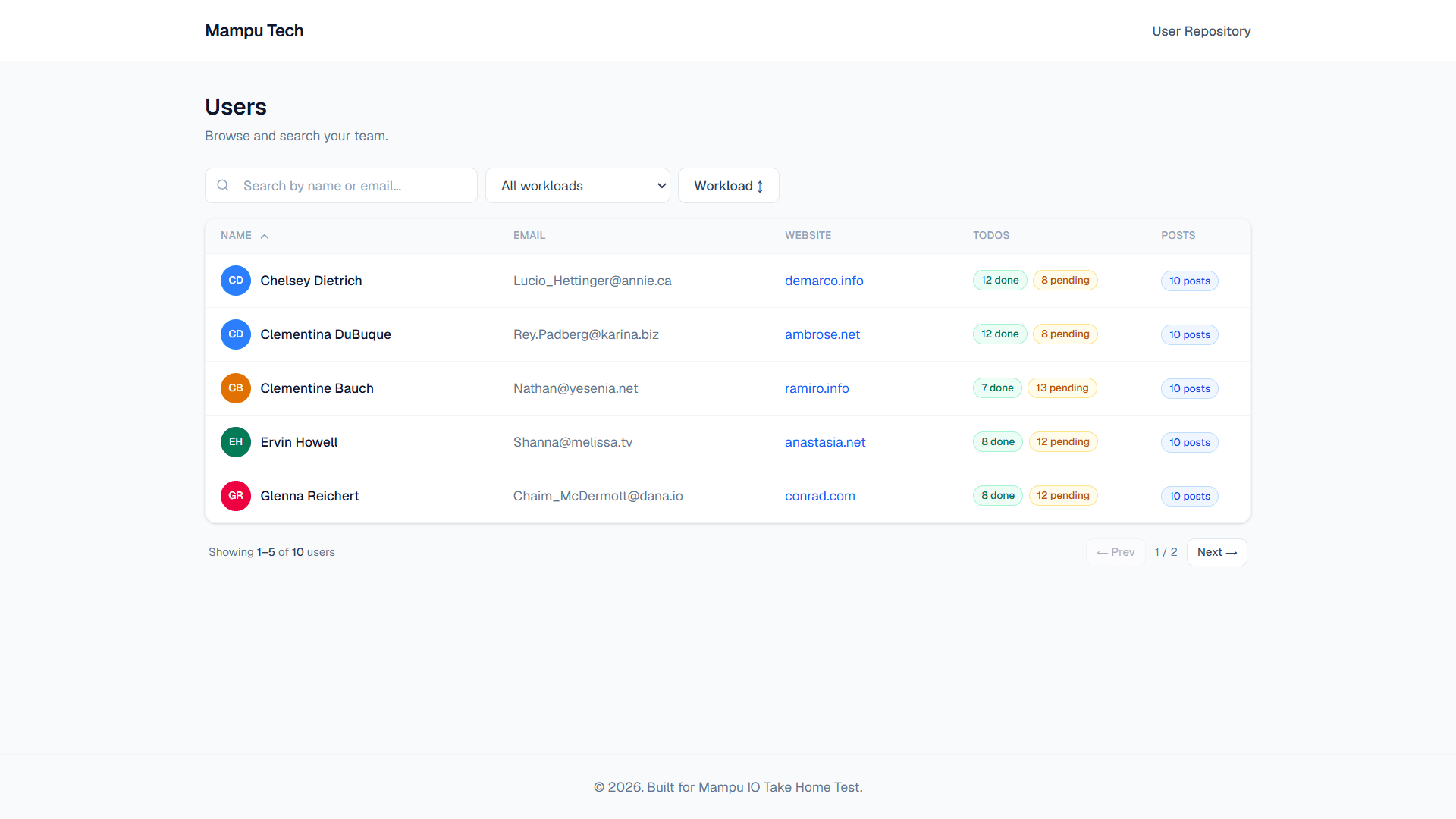Click Glenna Reichert's 8 done badge
Viewport: 1456px width, 819px height.
[998, 496]
